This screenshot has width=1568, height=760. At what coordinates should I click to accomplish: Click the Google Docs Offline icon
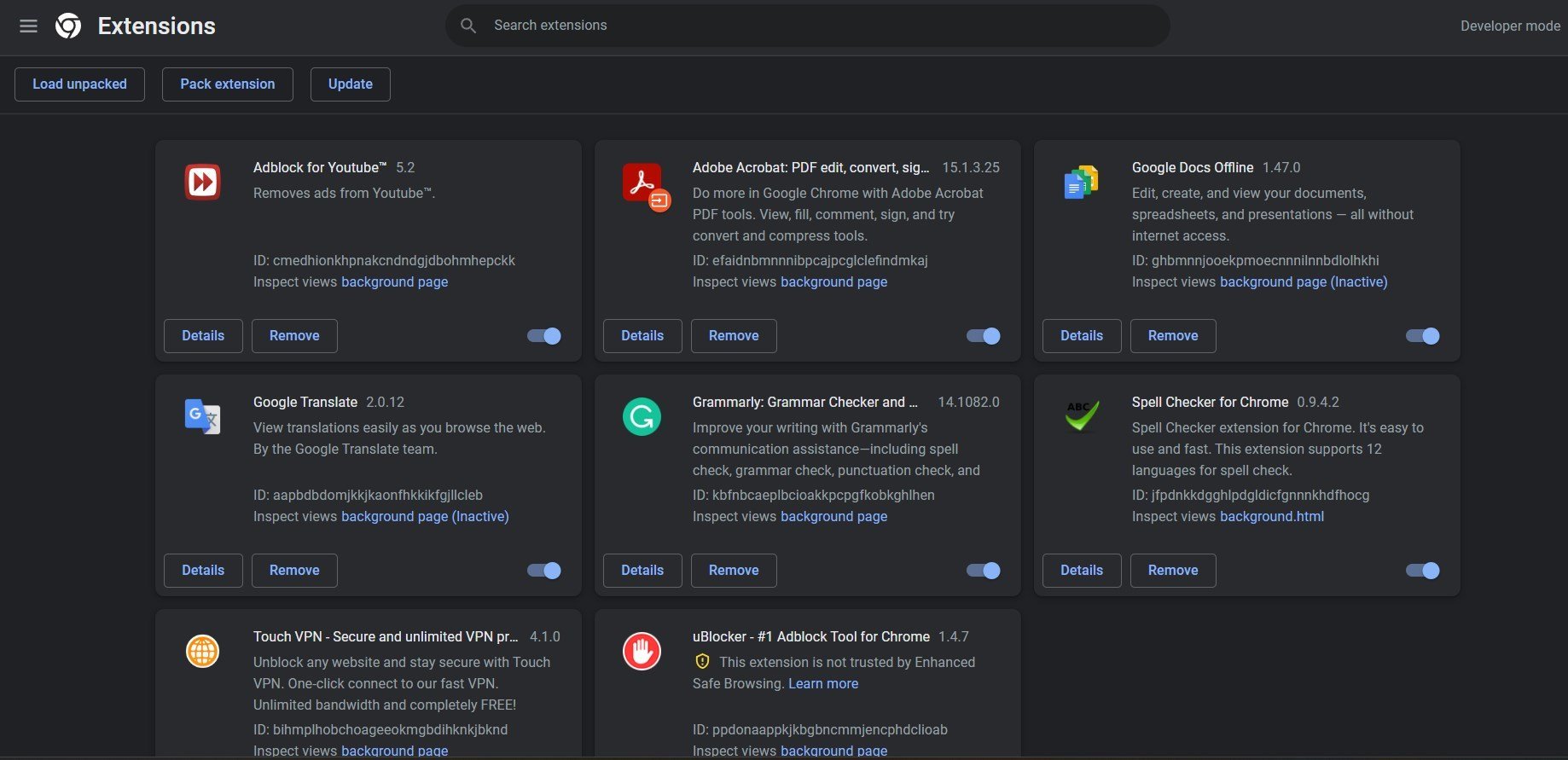pos(1081,182)
